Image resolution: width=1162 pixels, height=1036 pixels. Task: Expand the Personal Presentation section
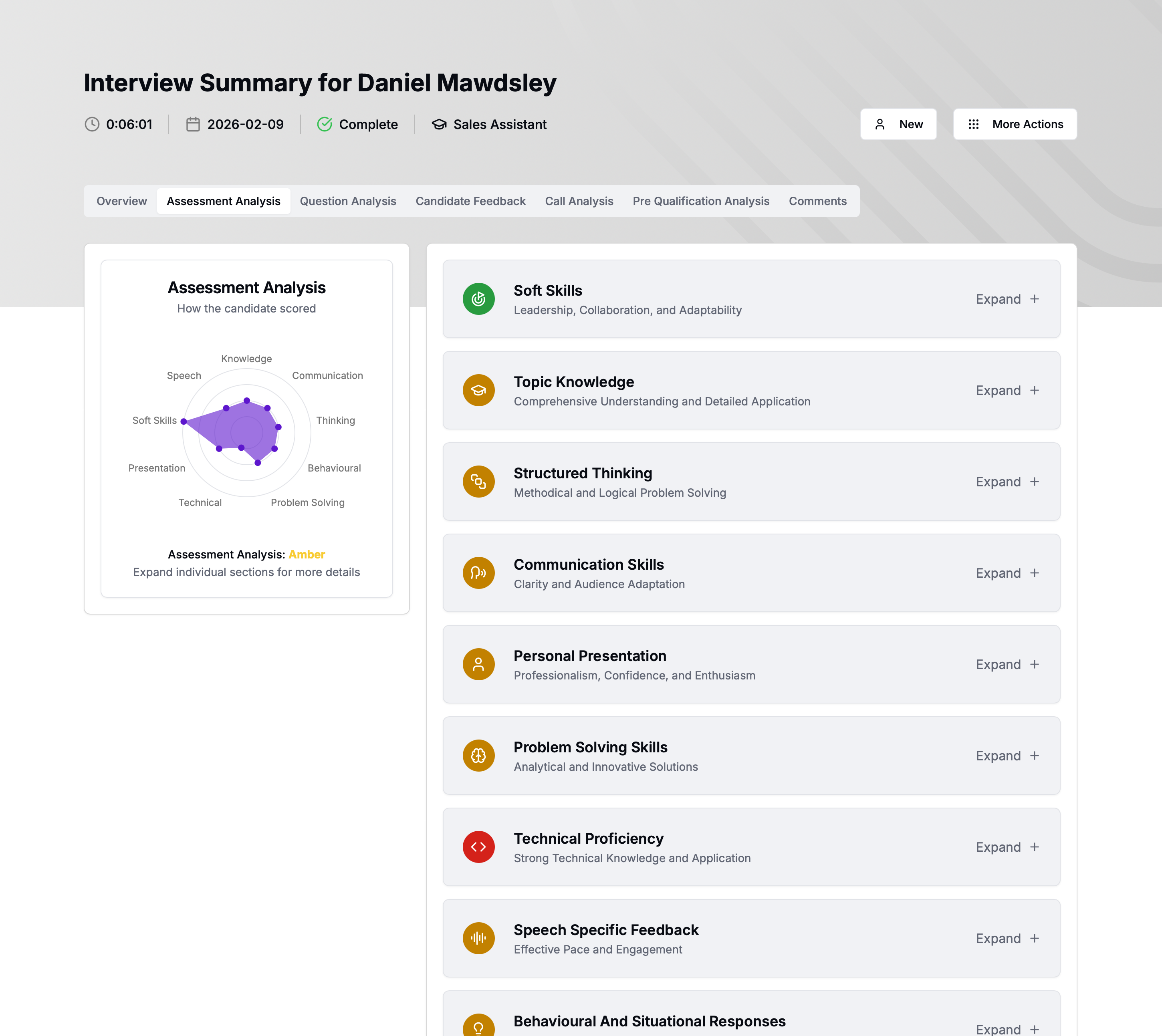click(1007, 664)
